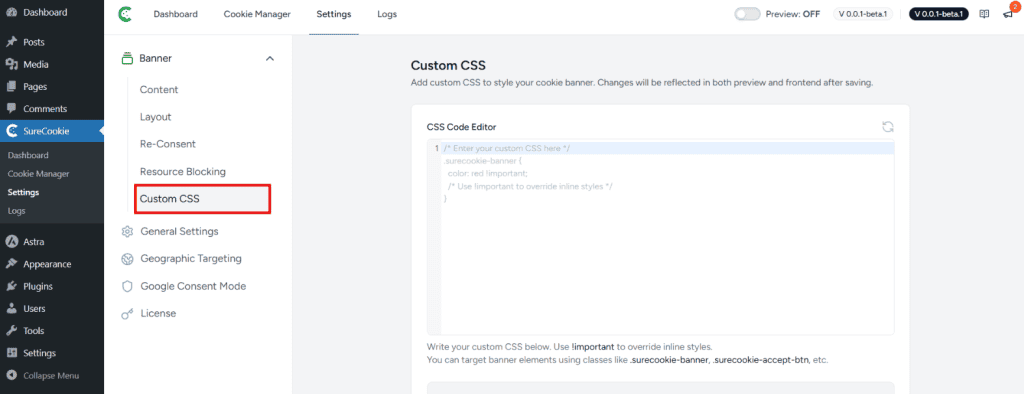Open the announcements megaphone icon
The image size is (1024, 394).
pos(1008,15)
